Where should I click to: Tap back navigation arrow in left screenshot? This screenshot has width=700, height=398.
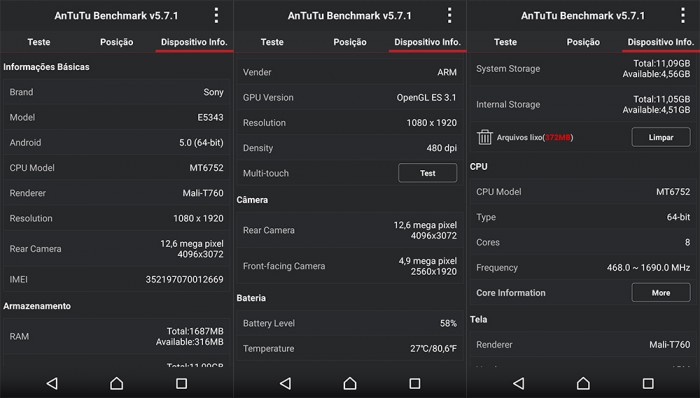(52, 383)
